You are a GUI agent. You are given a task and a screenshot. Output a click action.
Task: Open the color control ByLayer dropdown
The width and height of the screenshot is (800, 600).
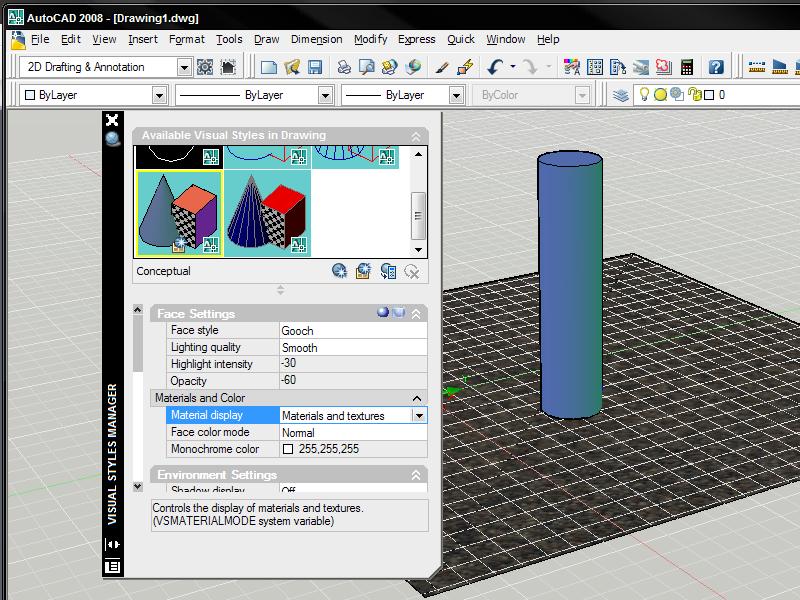159,95
